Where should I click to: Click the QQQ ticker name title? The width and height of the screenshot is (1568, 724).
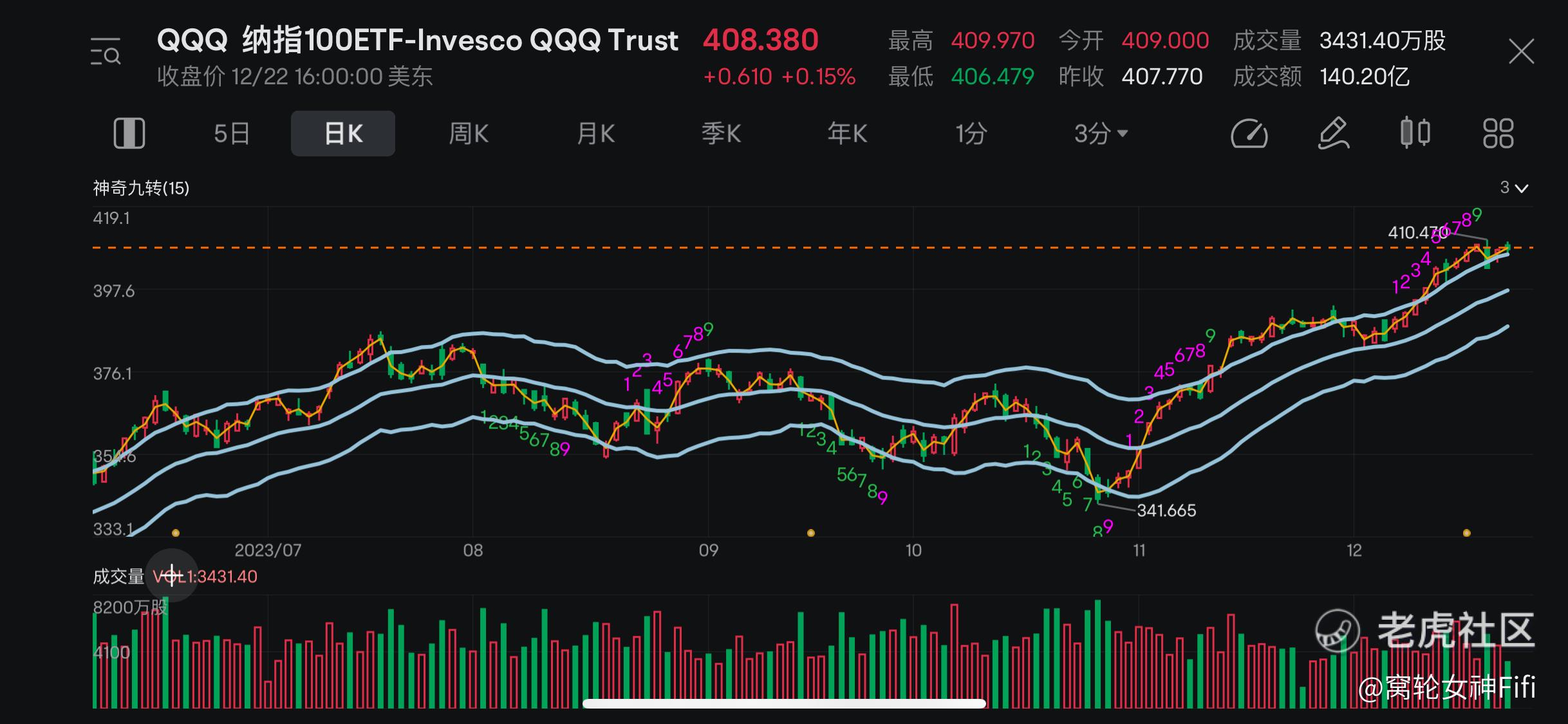(417, 40)
